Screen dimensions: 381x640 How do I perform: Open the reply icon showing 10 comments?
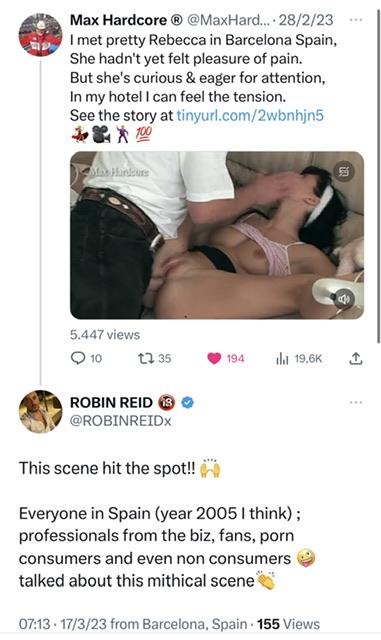coord(78,358)
